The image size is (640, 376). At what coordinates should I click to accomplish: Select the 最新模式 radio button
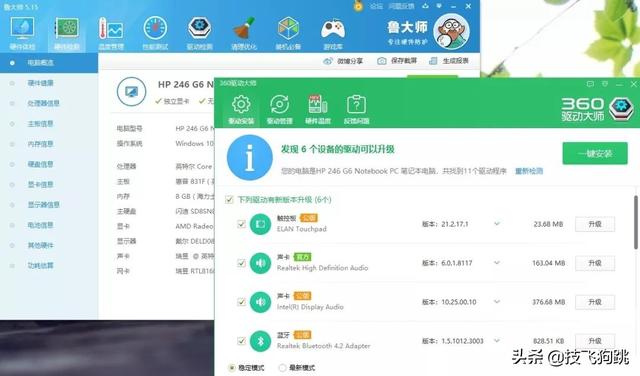[x=282, y=368]
